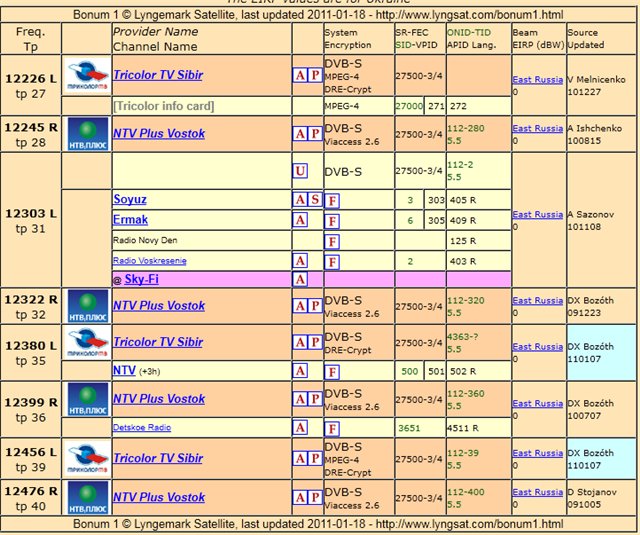The height and width of the screenshot is (535, 640).
Task: Click the 'A Sazonov' source cell
Action: (600, 220)
